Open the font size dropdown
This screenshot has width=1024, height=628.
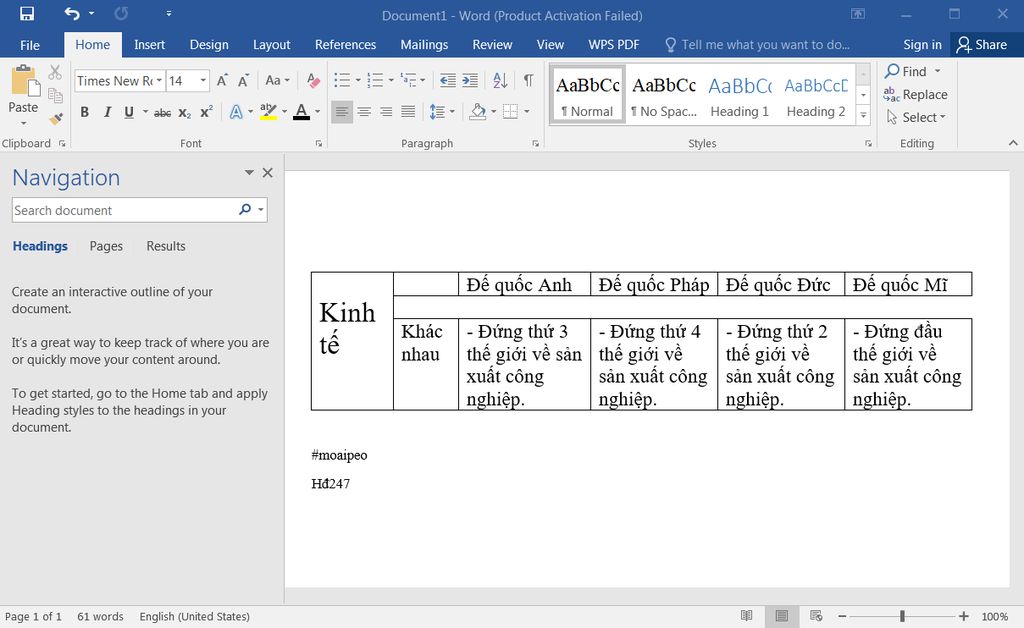click(203, 80)
